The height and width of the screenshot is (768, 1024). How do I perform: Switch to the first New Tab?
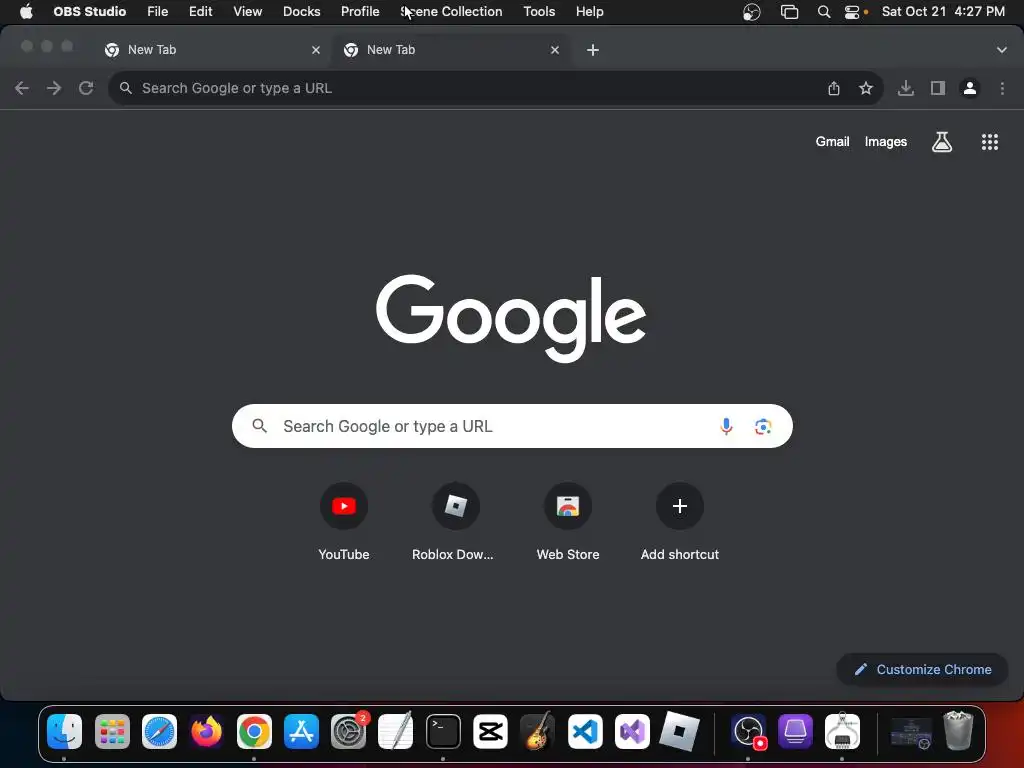pos(209,50)
